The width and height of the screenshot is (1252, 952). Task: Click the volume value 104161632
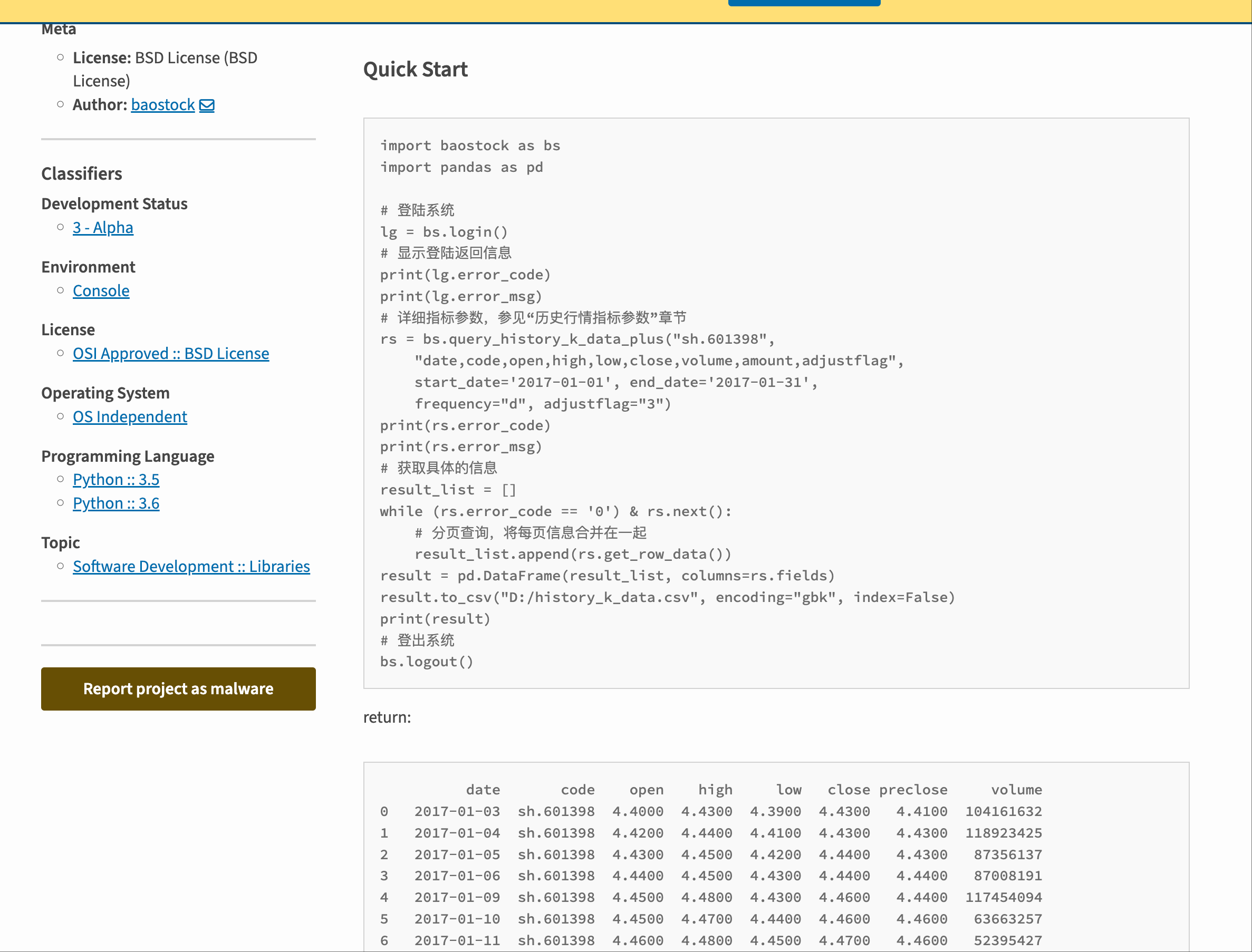tap(1004, 811)
